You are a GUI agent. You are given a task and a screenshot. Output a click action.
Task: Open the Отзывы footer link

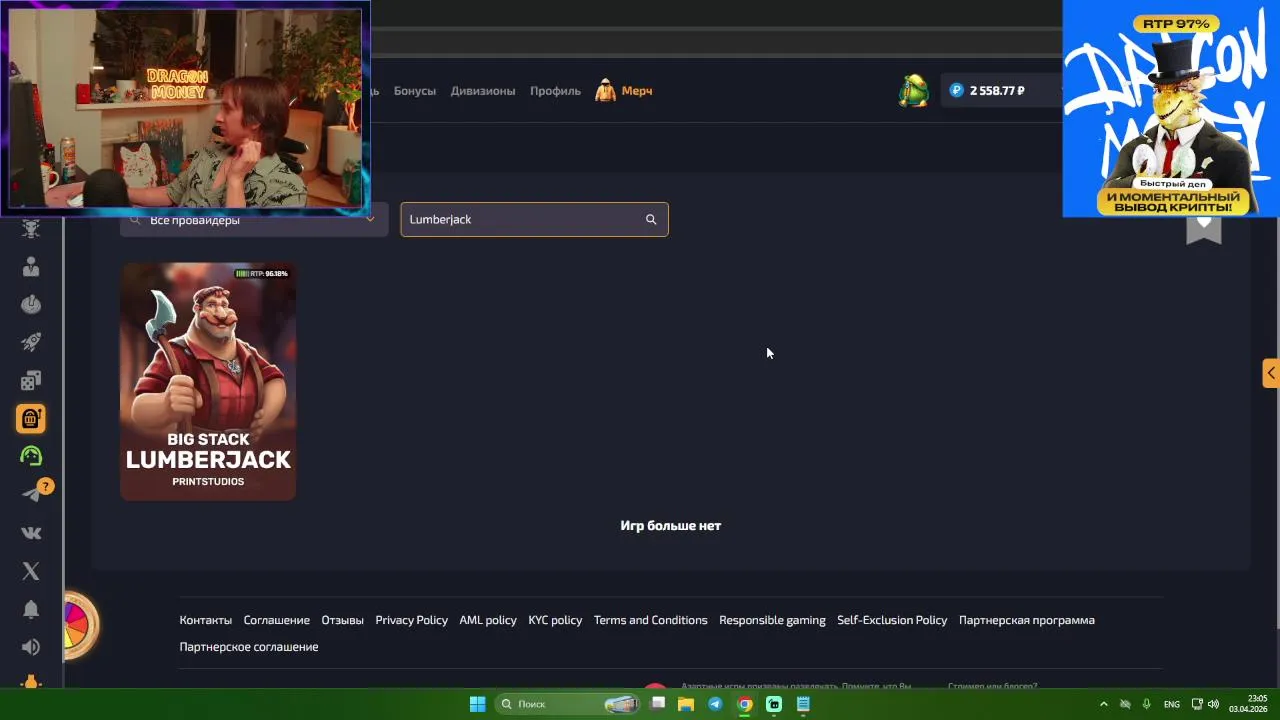(x=342, y=620)
